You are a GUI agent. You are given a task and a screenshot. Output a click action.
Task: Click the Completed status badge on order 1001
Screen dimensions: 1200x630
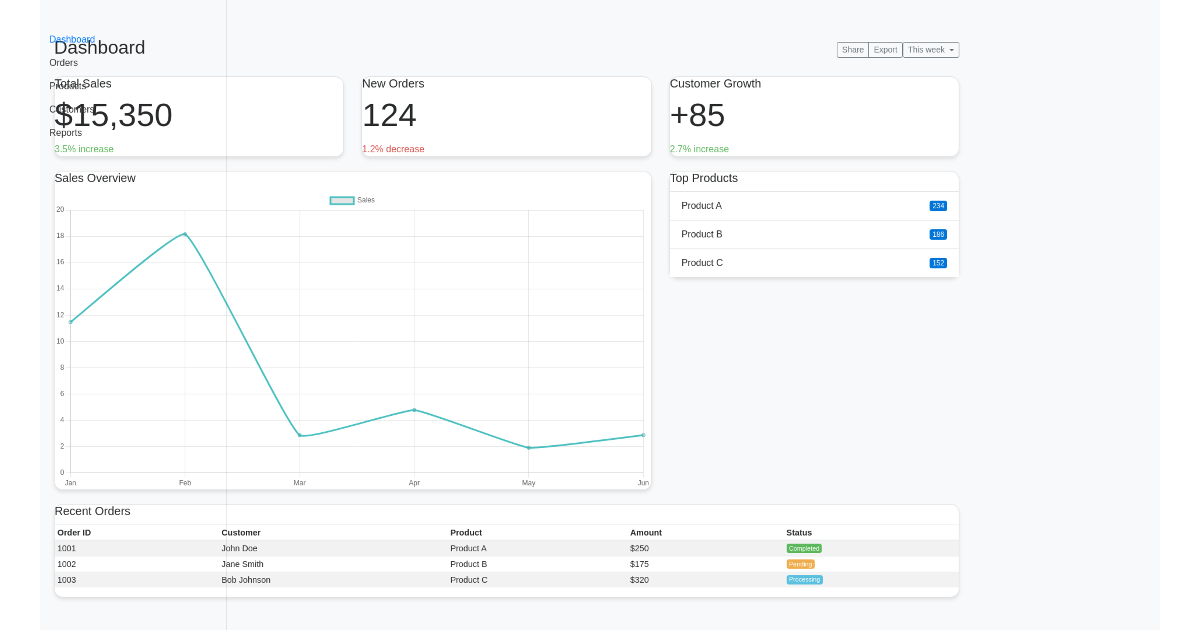tap(803, 548)
